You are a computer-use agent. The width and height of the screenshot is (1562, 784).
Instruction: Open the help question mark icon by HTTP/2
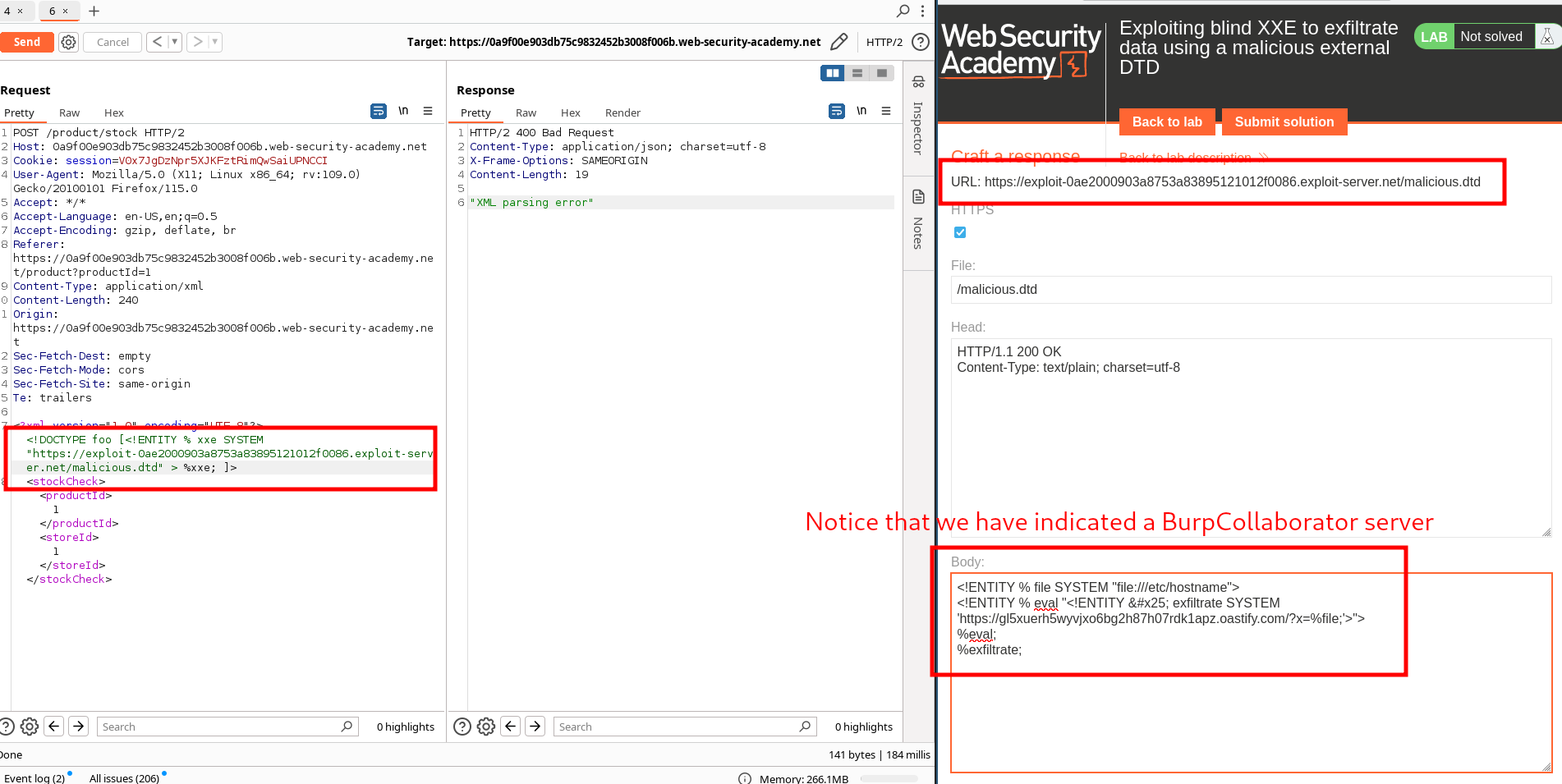(x=921, y=42)
